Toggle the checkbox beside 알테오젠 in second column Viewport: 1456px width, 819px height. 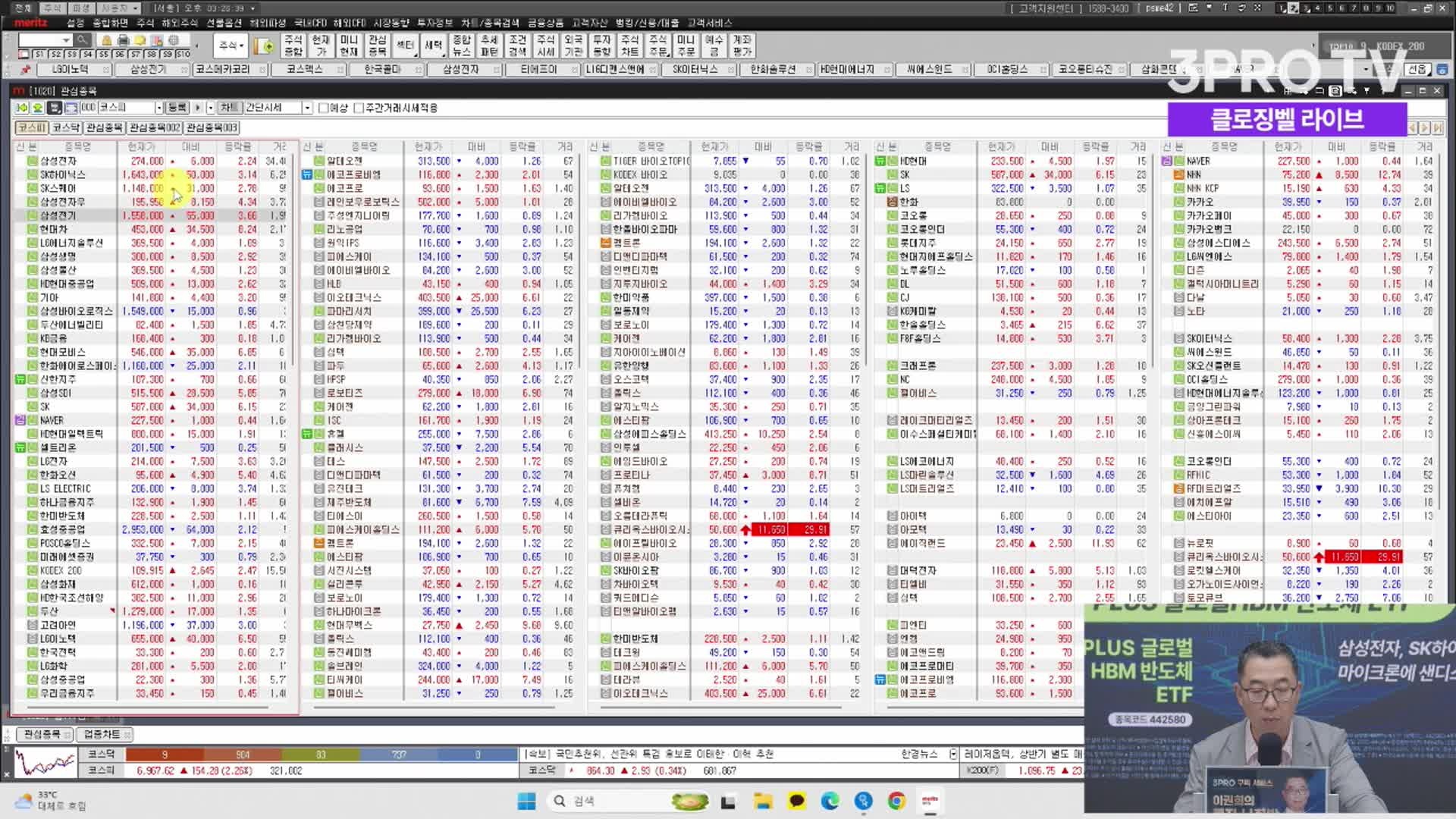coord(319,161)
